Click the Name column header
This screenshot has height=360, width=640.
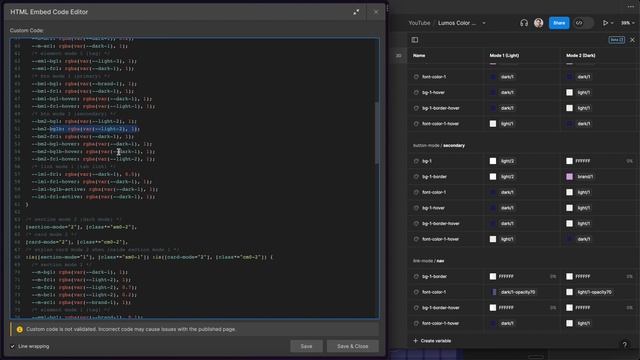coord(419,56)
